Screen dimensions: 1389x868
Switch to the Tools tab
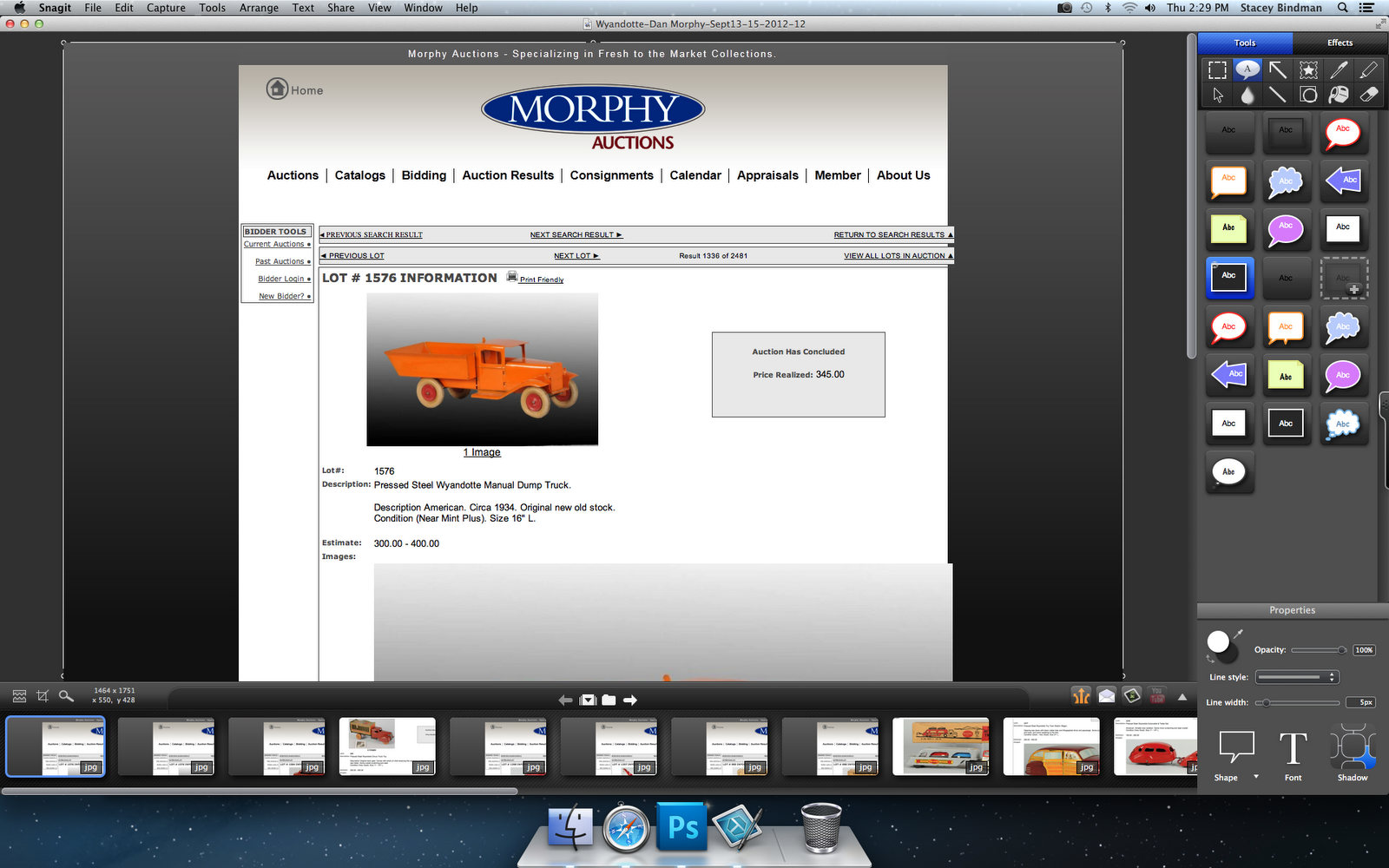point(1245,43)
